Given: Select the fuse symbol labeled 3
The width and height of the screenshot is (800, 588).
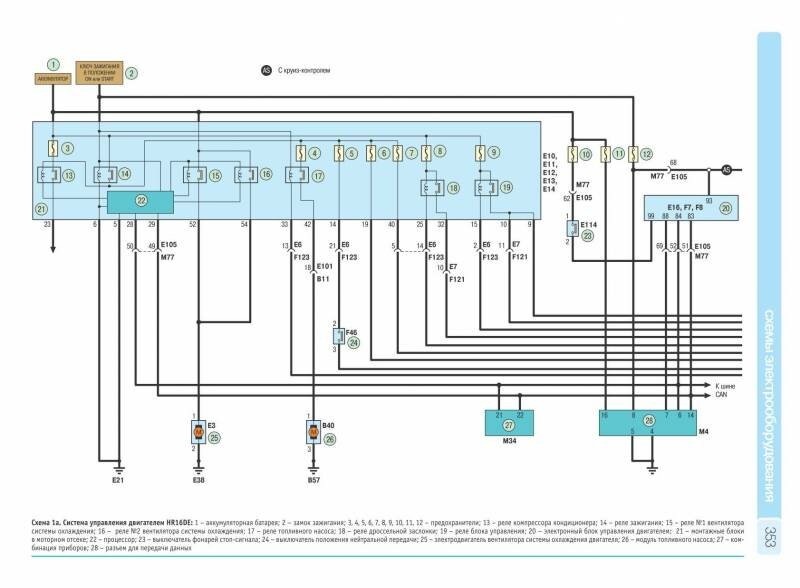Looking at the screenshot, I should point(52,149).
